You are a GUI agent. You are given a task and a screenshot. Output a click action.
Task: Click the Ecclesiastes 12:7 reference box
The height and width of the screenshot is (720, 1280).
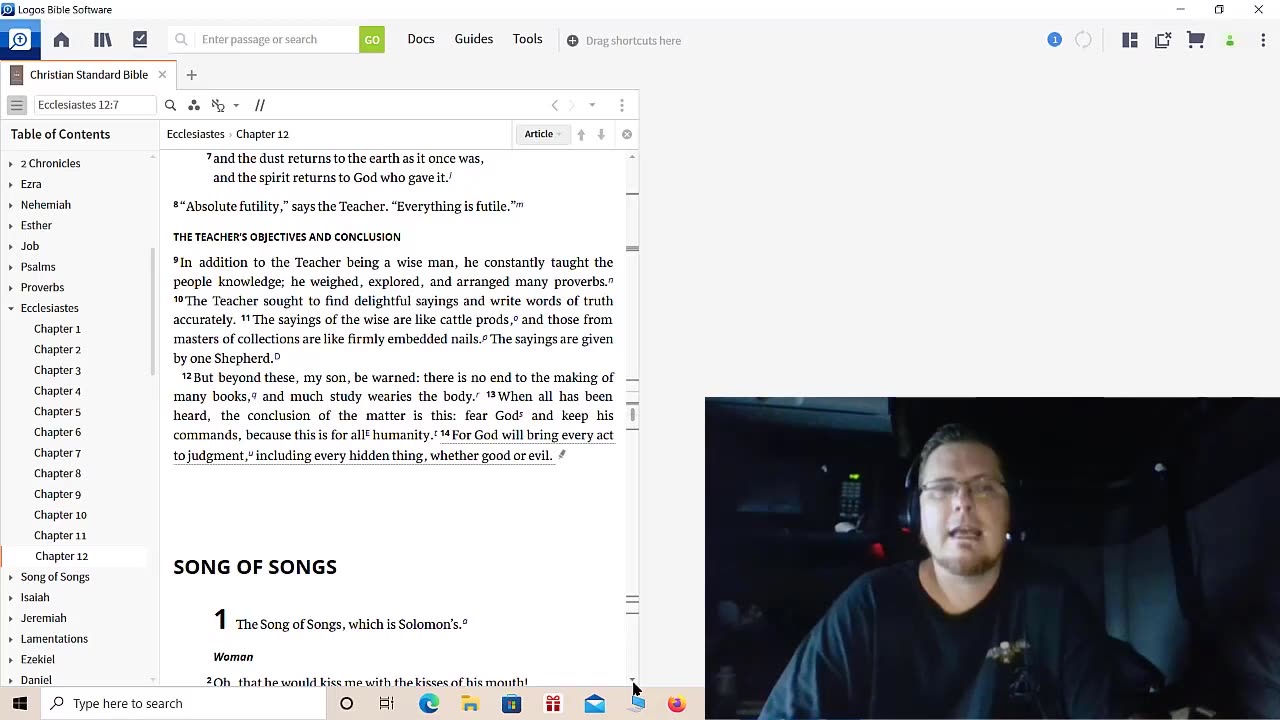click(x=95, y=105)
